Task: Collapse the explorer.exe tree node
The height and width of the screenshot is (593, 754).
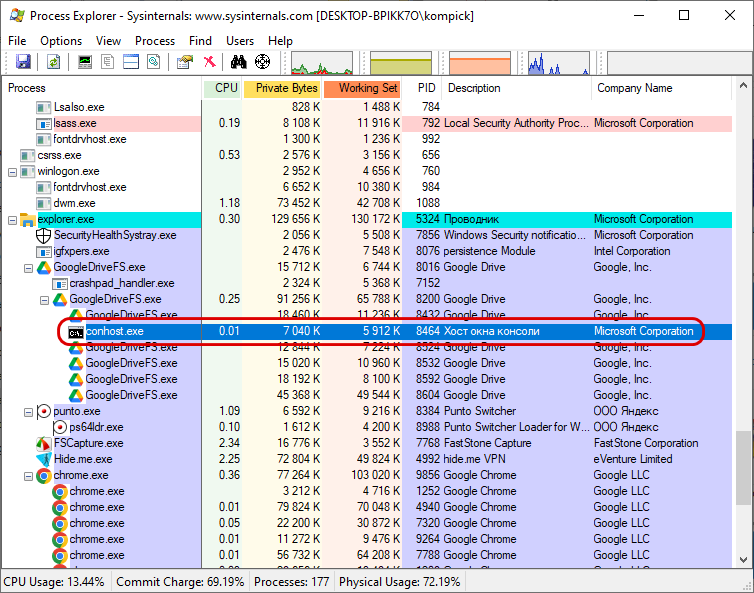Action: pos(13,220)
